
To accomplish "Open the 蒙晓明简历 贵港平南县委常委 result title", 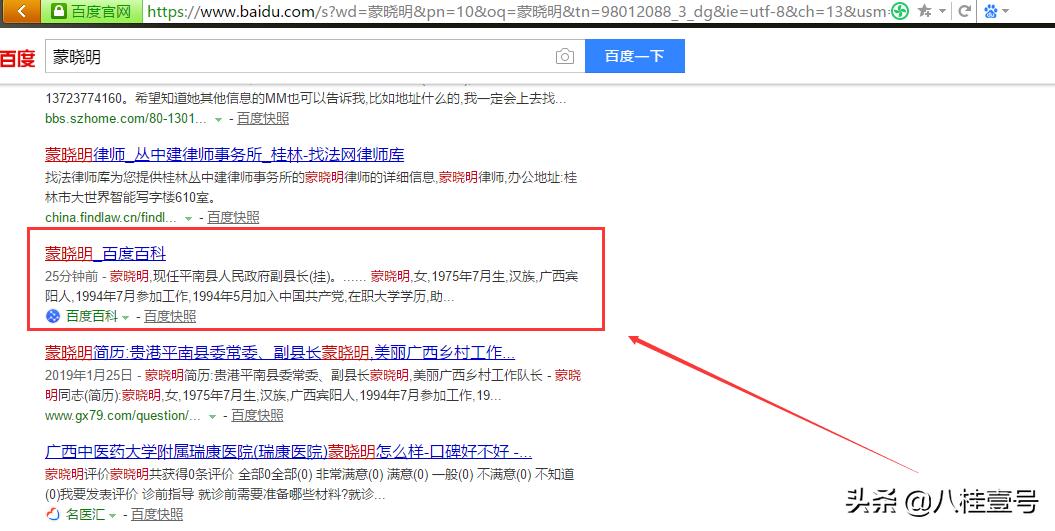I will pos(280,353).
